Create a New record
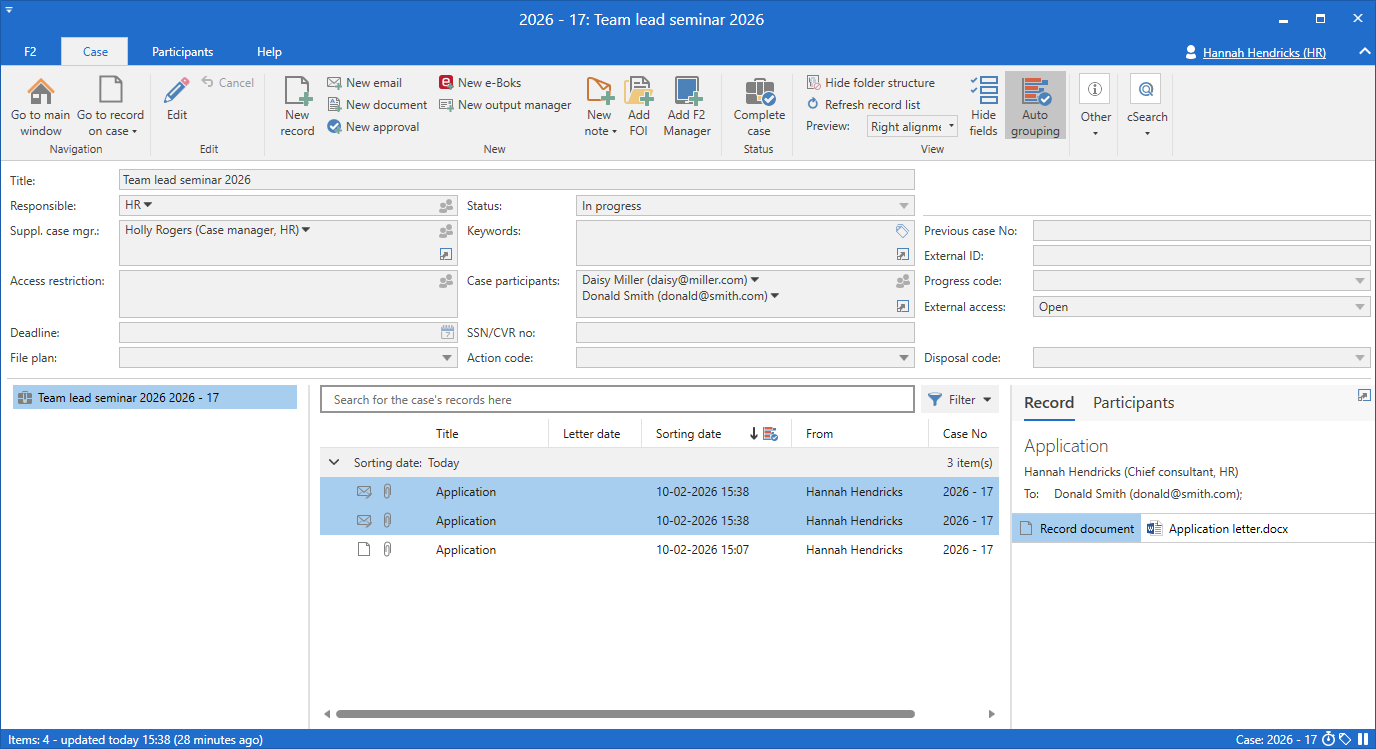1376x749 pixels. click(297, 106)
